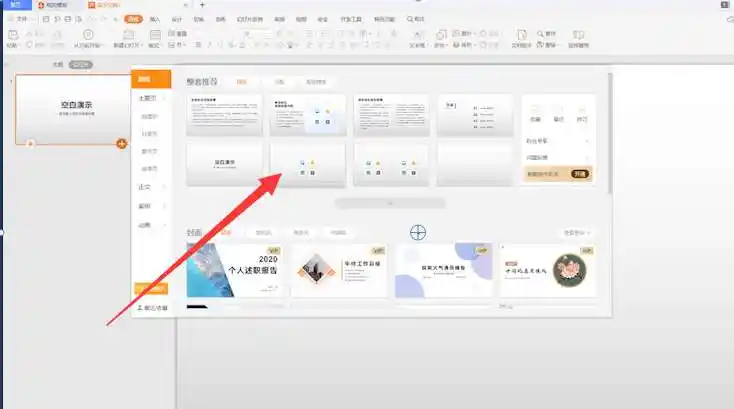Click the orange button at sidebar bottom
Image resolution: width=734 pixels, height=409 pixels.
click(151, 289)
